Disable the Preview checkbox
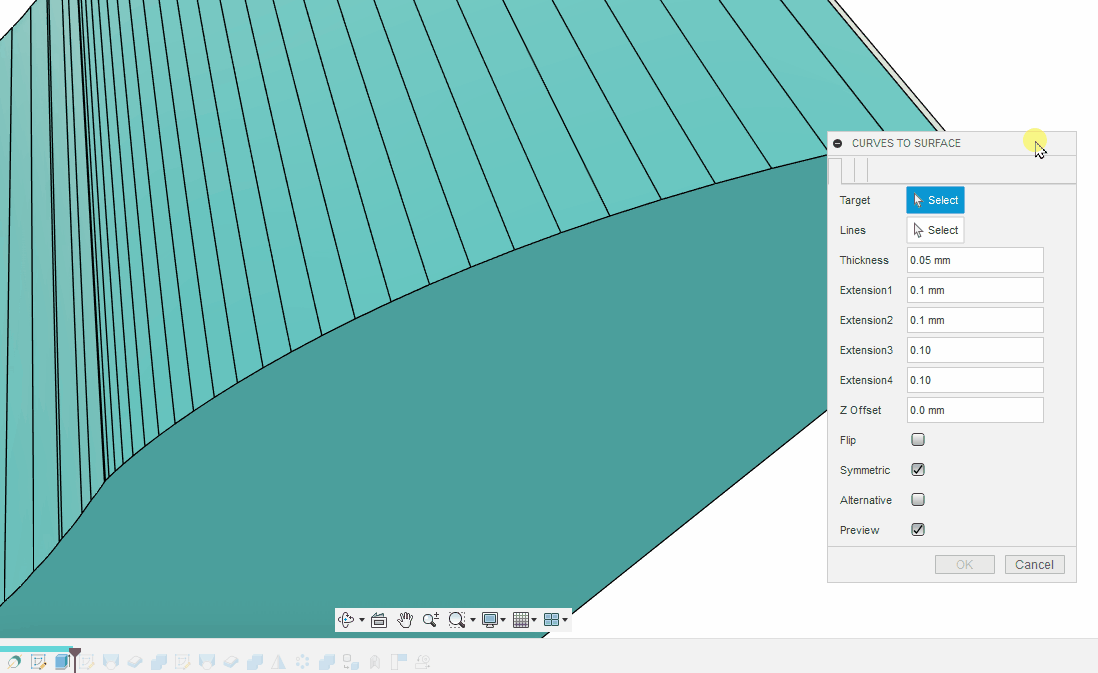 (918, 530)
